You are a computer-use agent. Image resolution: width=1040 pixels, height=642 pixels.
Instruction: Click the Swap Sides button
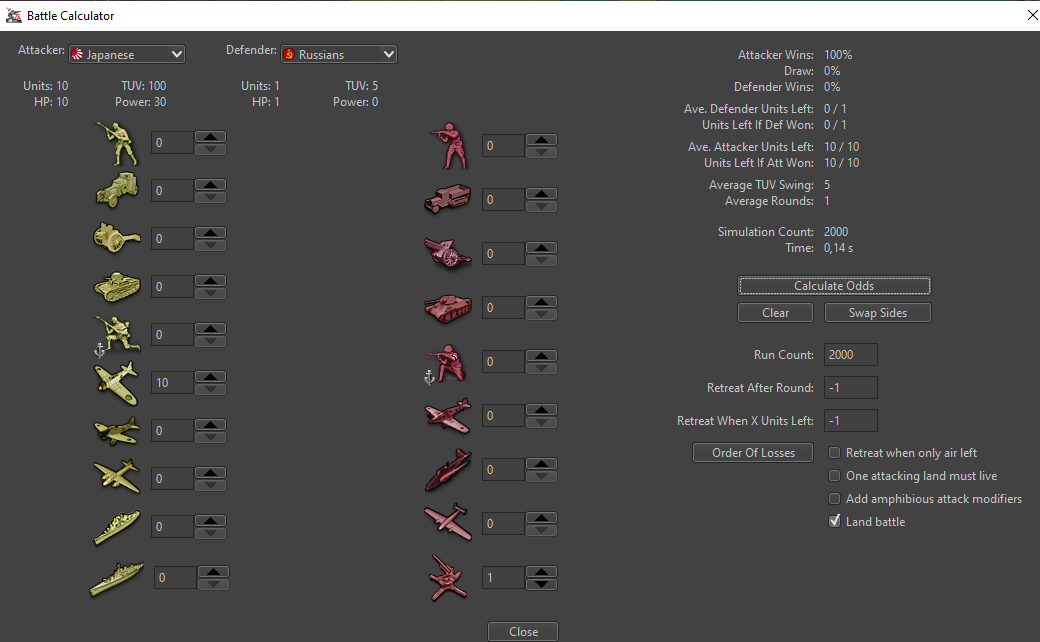click(x=877, y=313)
